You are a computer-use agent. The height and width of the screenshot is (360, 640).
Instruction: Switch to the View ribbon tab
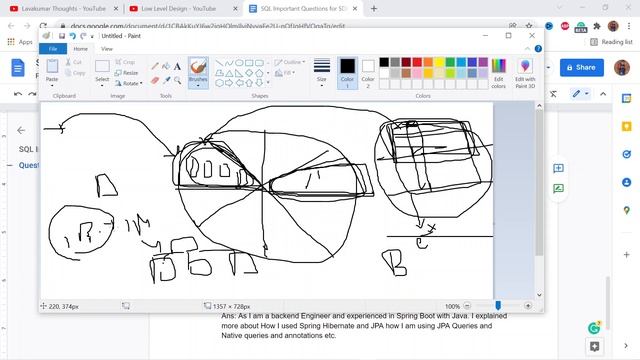point(107,49)
